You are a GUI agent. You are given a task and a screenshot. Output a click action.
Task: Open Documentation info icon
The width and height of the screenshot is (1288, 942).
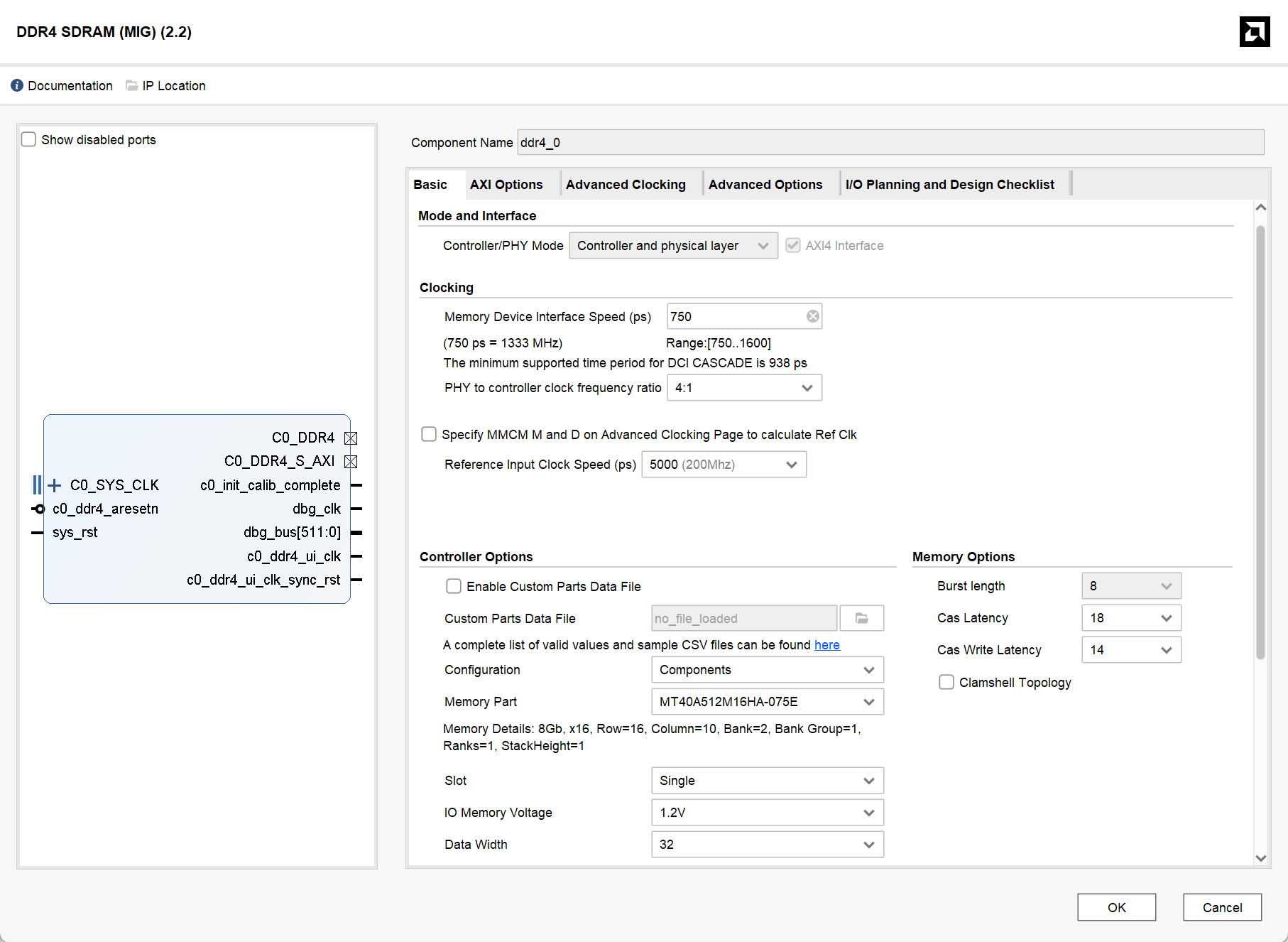point(17,85)
